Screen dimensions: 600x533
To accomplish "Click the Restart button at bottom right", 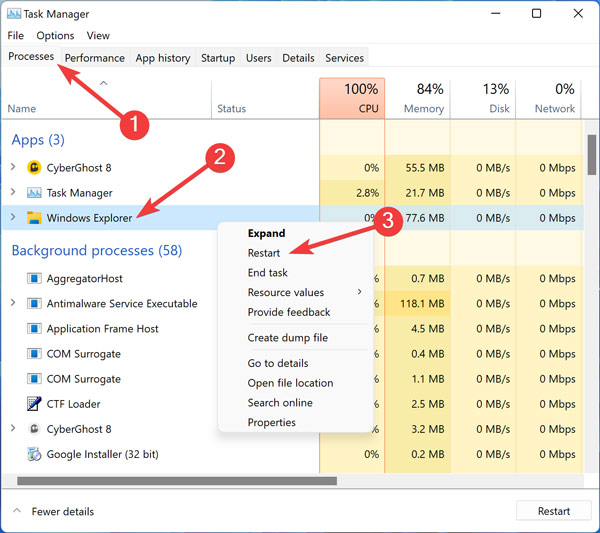I will click(553, 511).
